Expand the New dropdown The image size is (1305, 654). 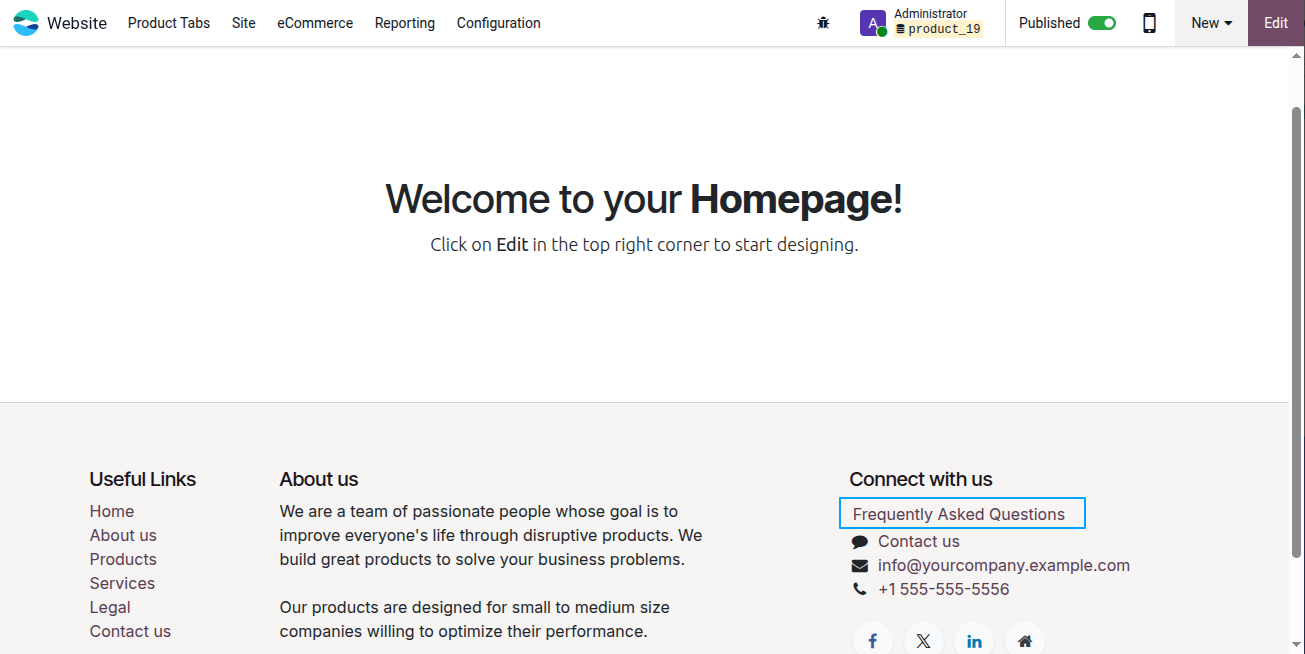pyautogui.click(x=1211, y=23)
